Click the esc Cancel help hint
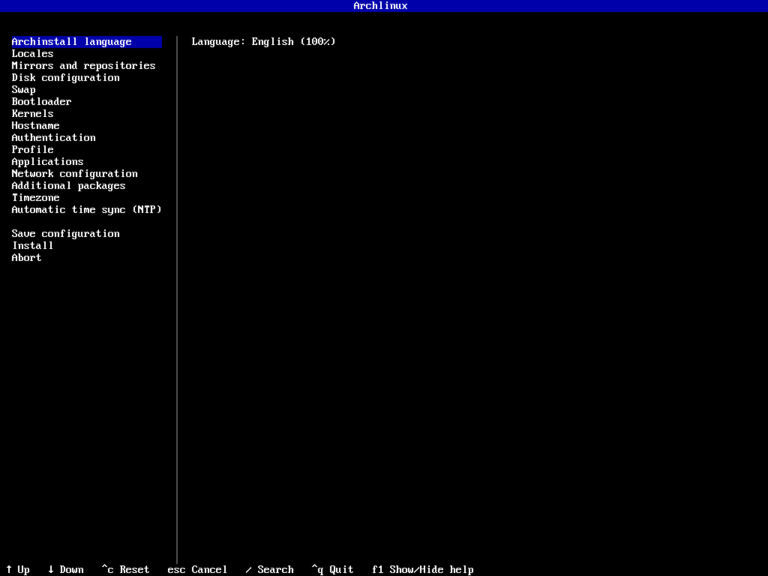768x576 pixels. (197, 570)
